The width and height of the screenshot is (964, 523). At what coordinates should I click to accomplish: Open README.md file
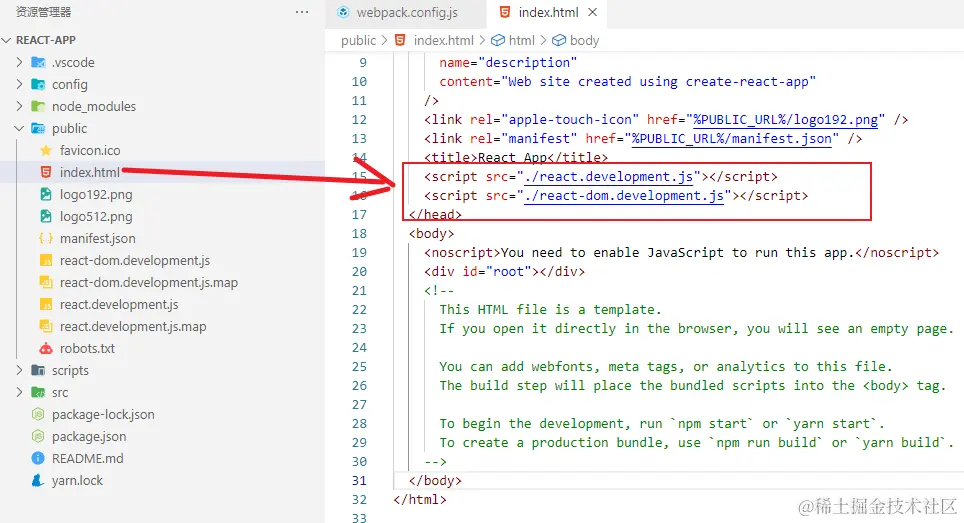(x=88, y=458)
